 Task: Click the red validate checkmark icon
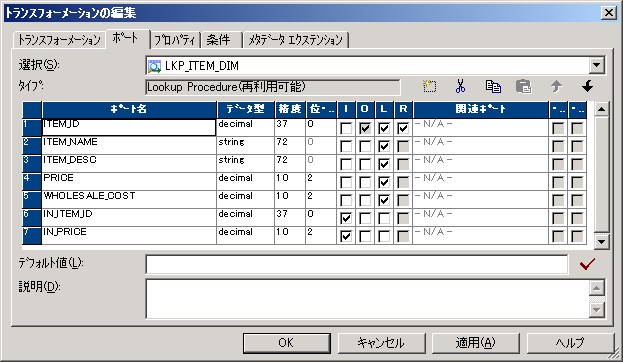point(587,264)
